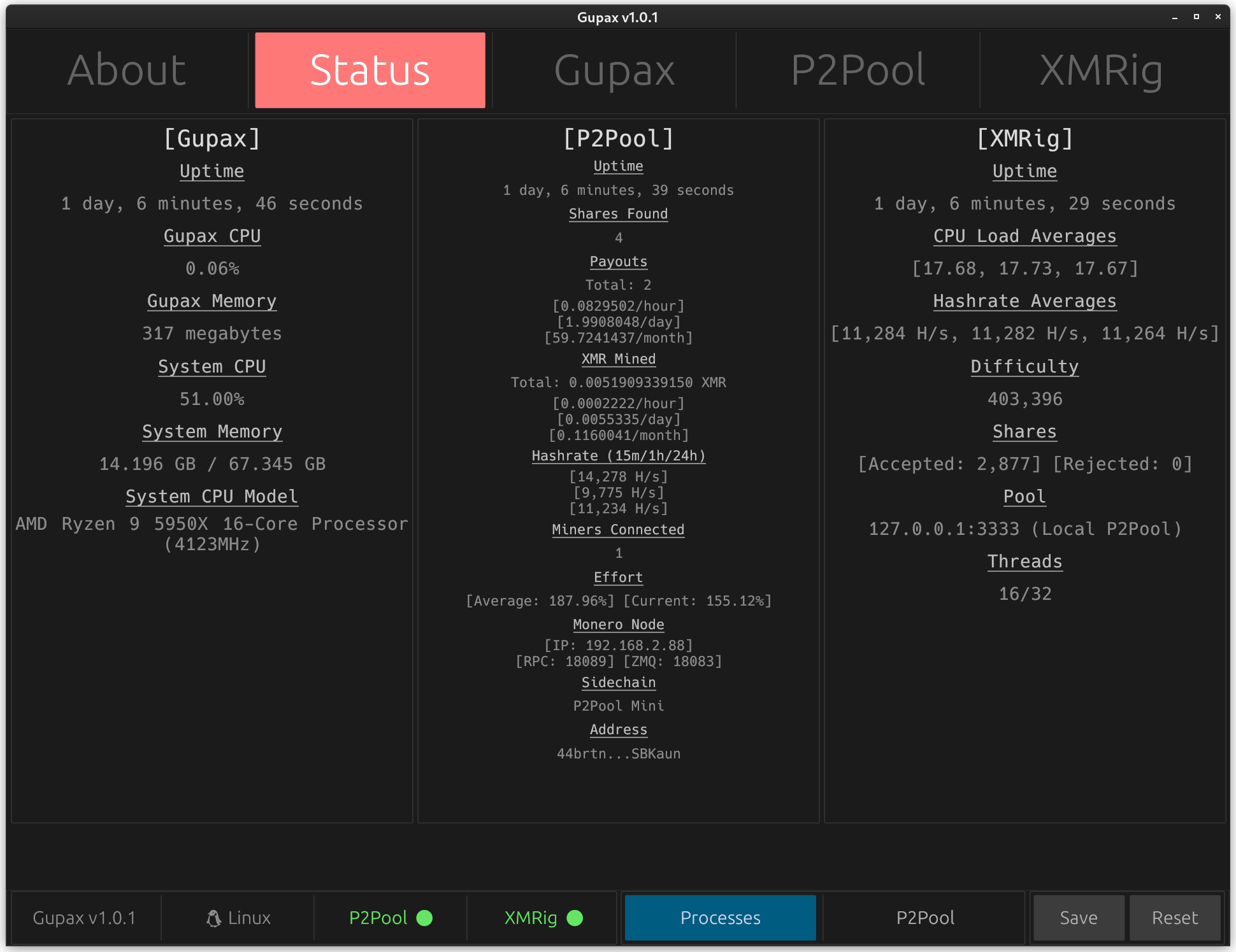Click the XMRig uptime value ending '29 seconds'

tap(1025, 203)
